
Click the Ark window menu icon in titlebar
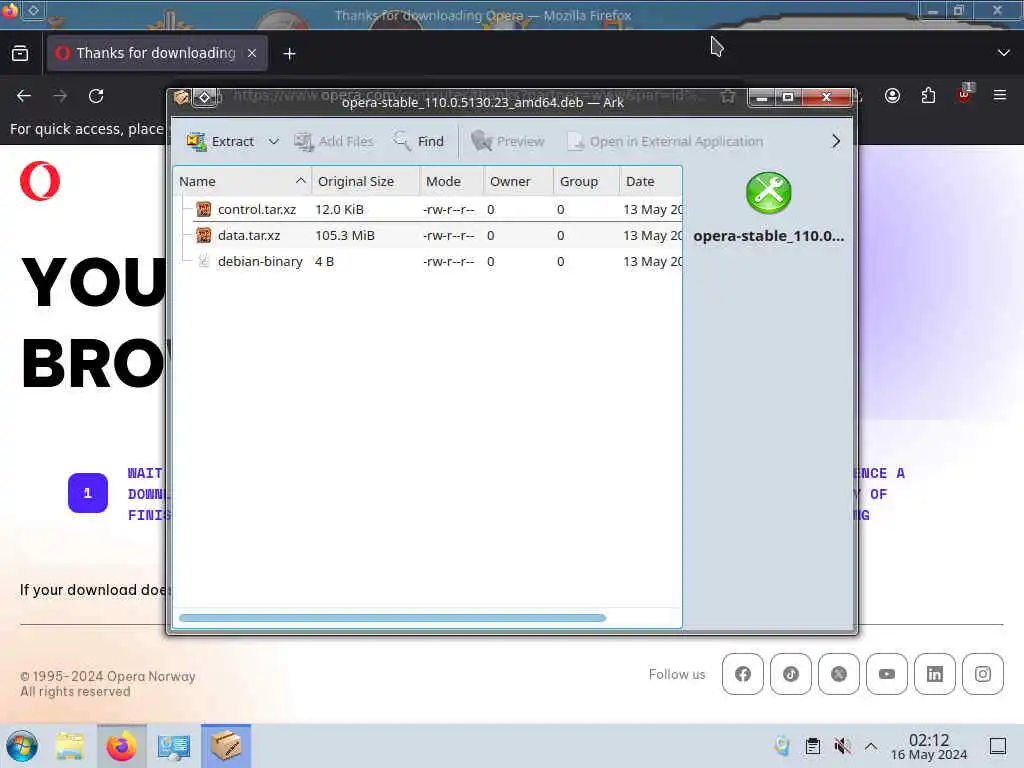coord(182,98)
